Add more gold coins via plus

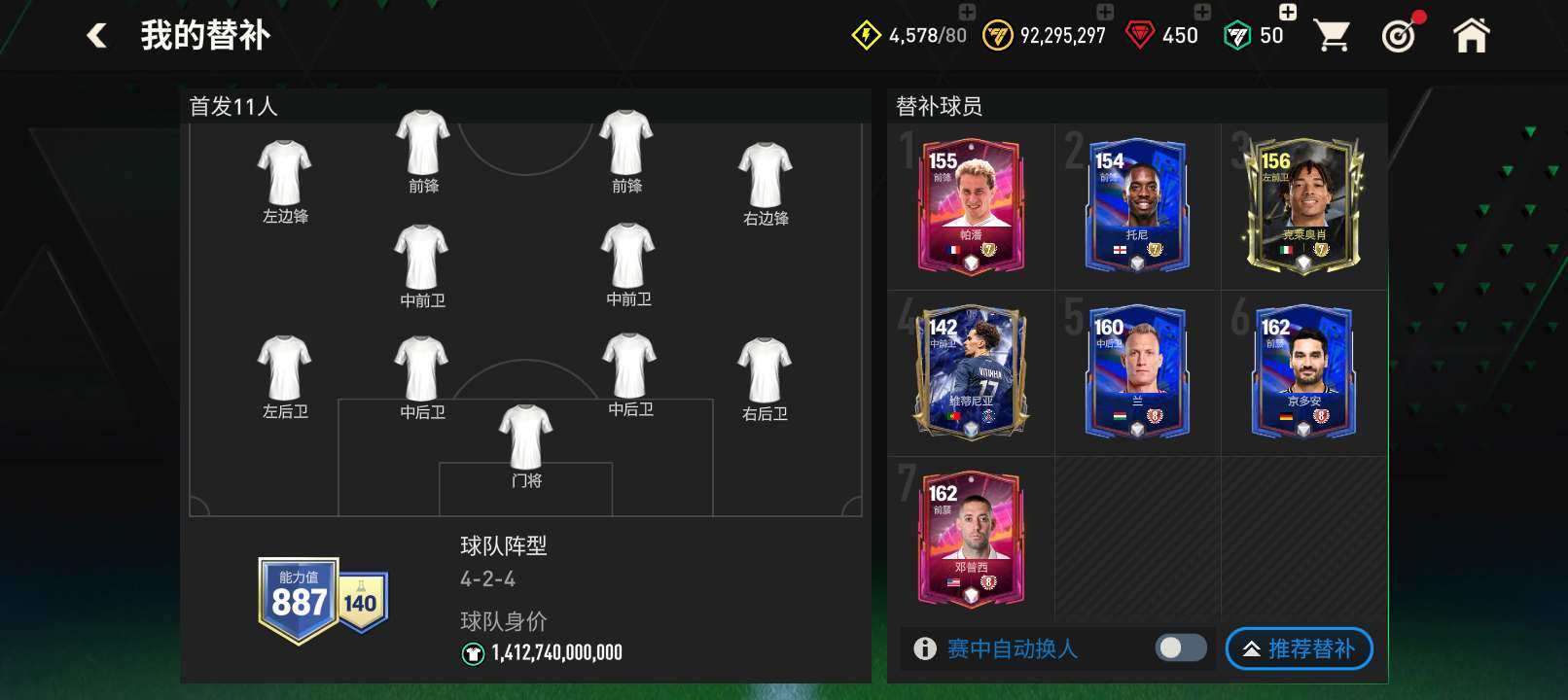[x=1105, y=12]
